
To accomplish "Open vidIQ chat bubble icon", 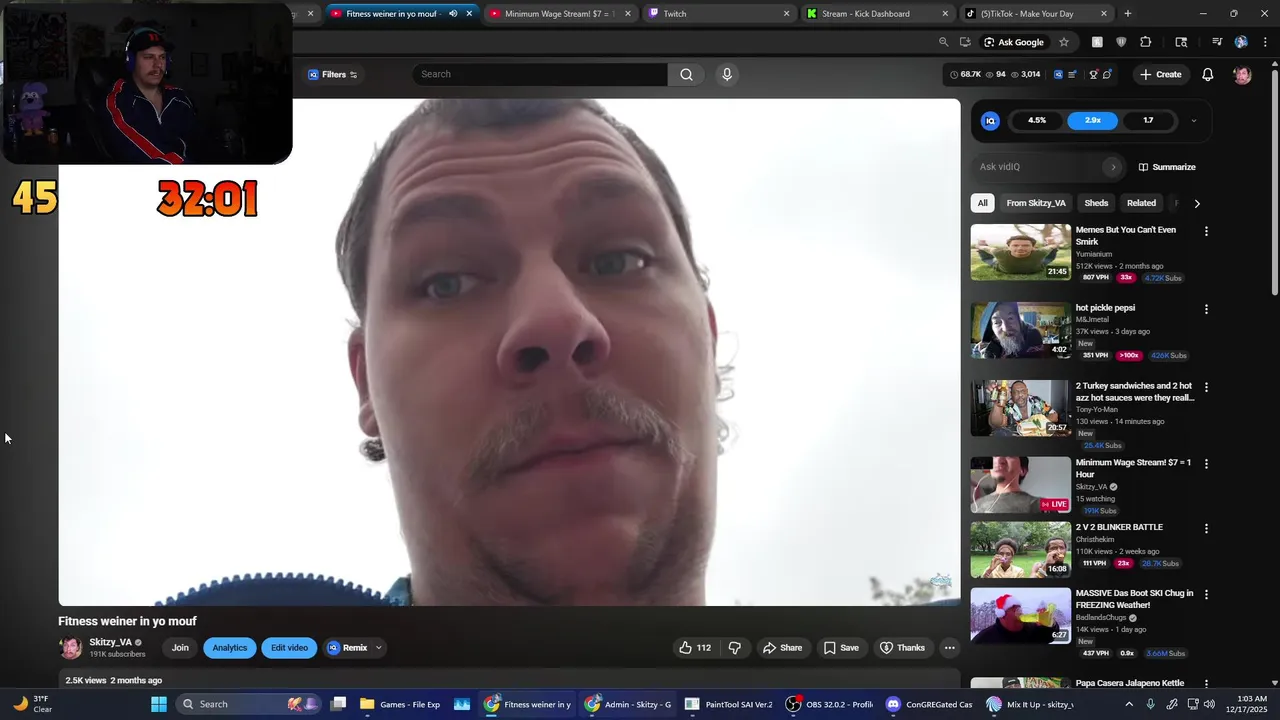I will tap(1107, 75).
